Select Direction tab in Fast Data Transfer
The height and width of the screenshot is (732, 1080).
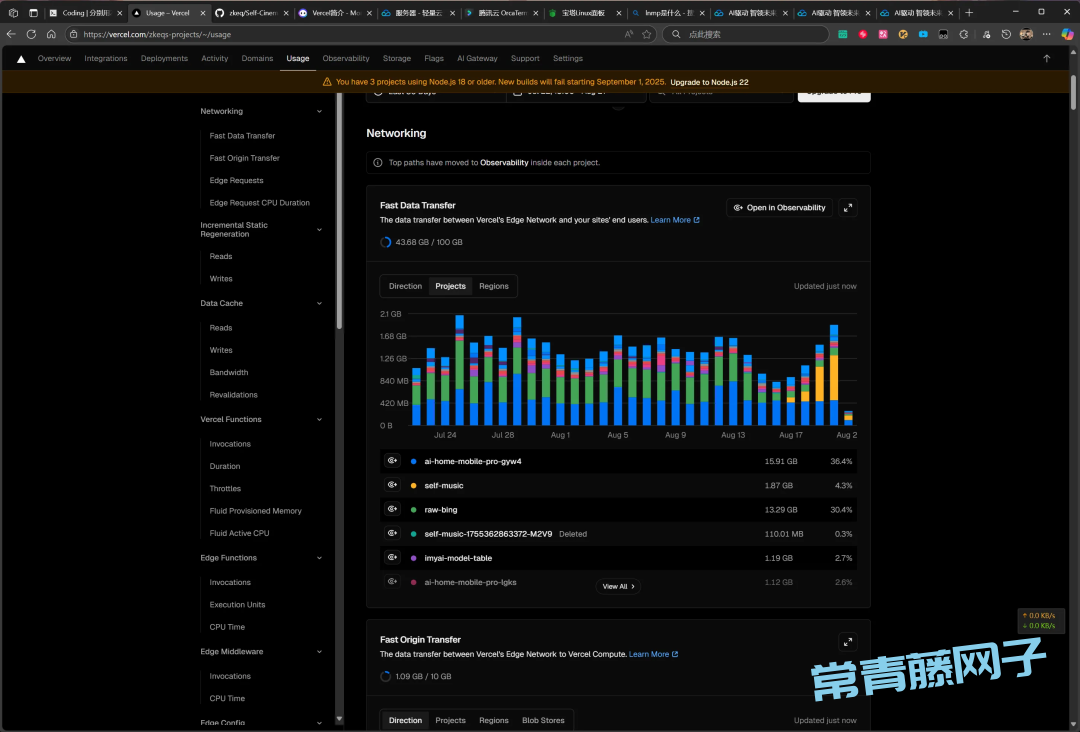coord(405,286)
